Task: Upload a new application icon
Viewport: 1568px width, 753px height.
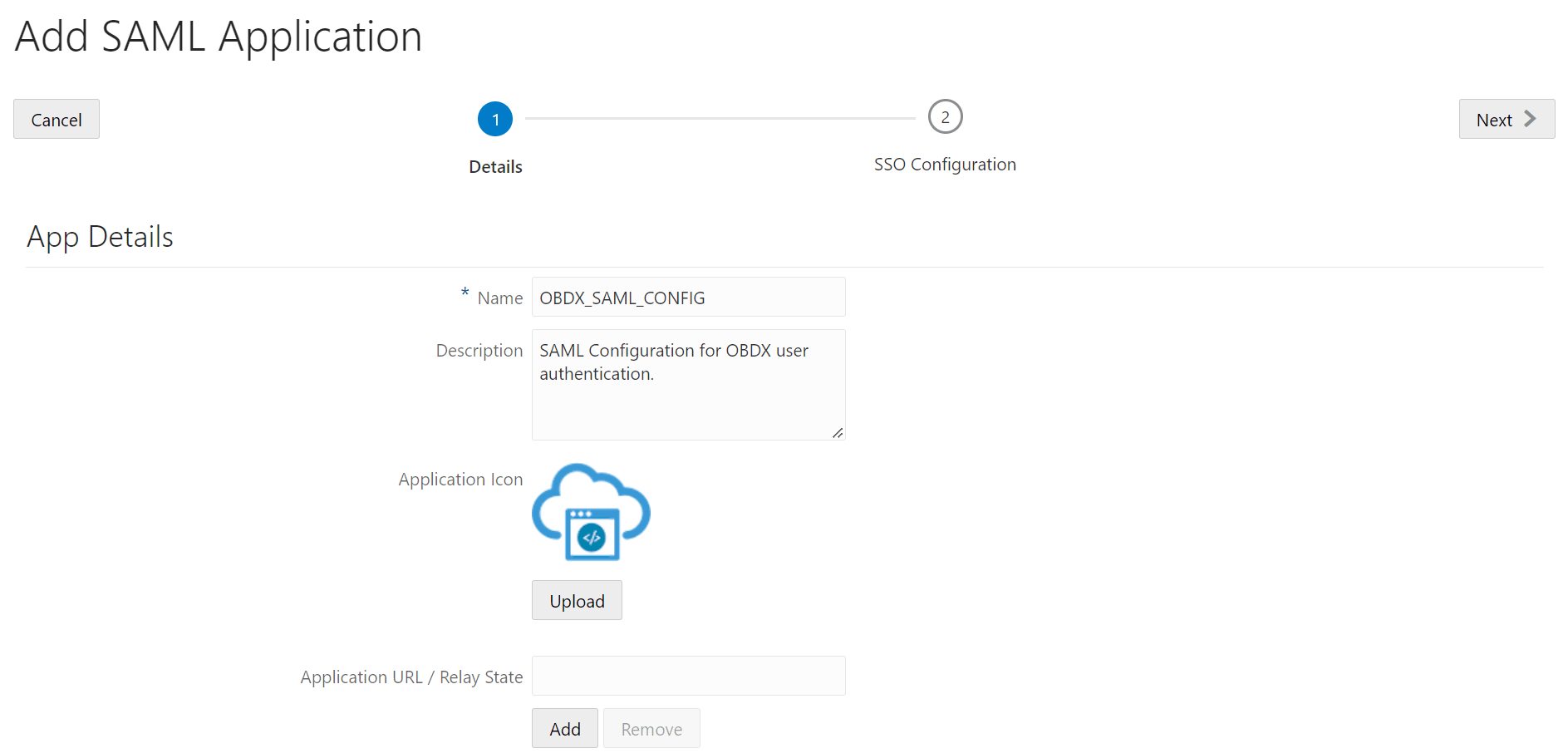Action: tap(576, 600)
